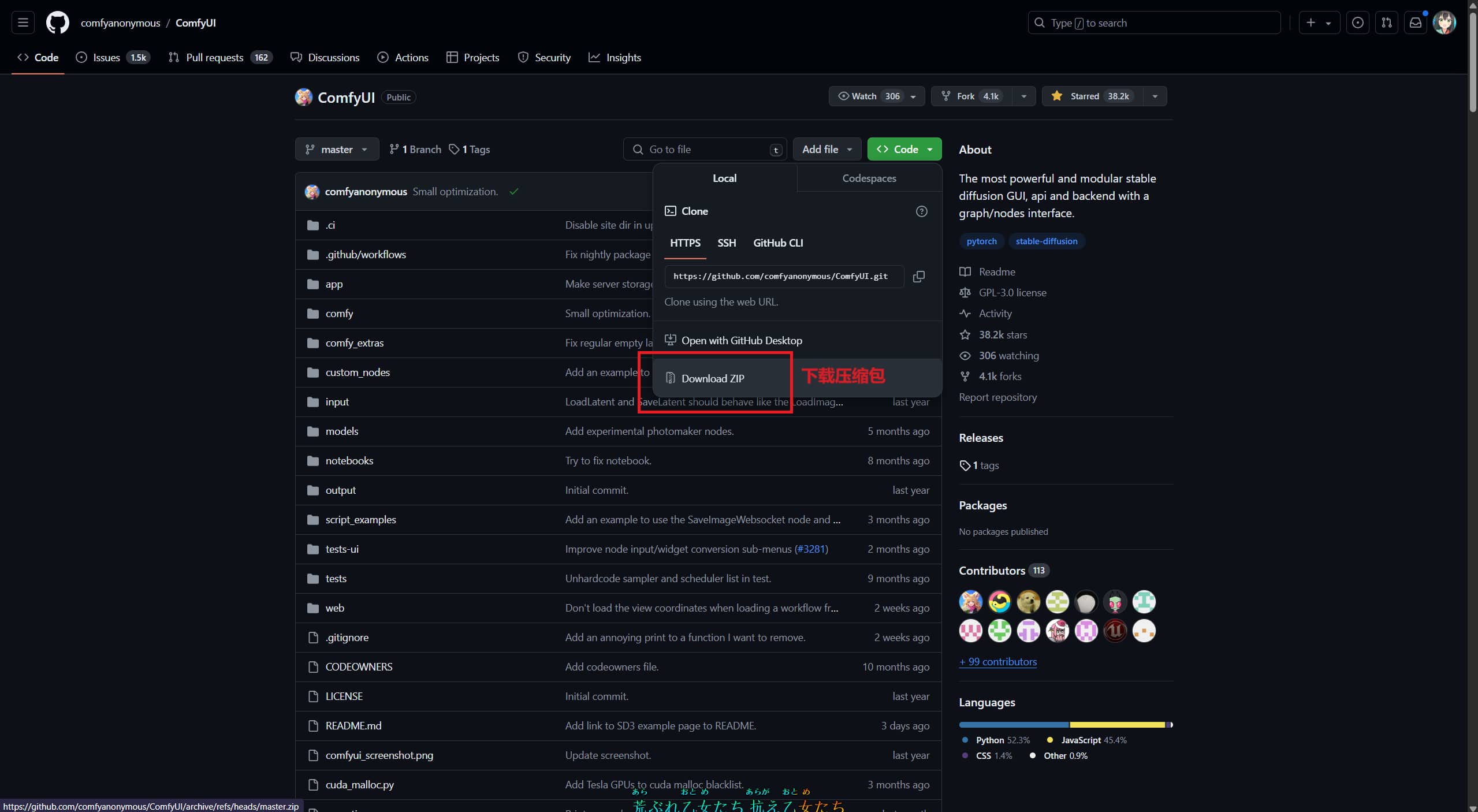Open the hamburger navigation menu
The width and height of the screenshot is (1478, 812).
(23, 23)
